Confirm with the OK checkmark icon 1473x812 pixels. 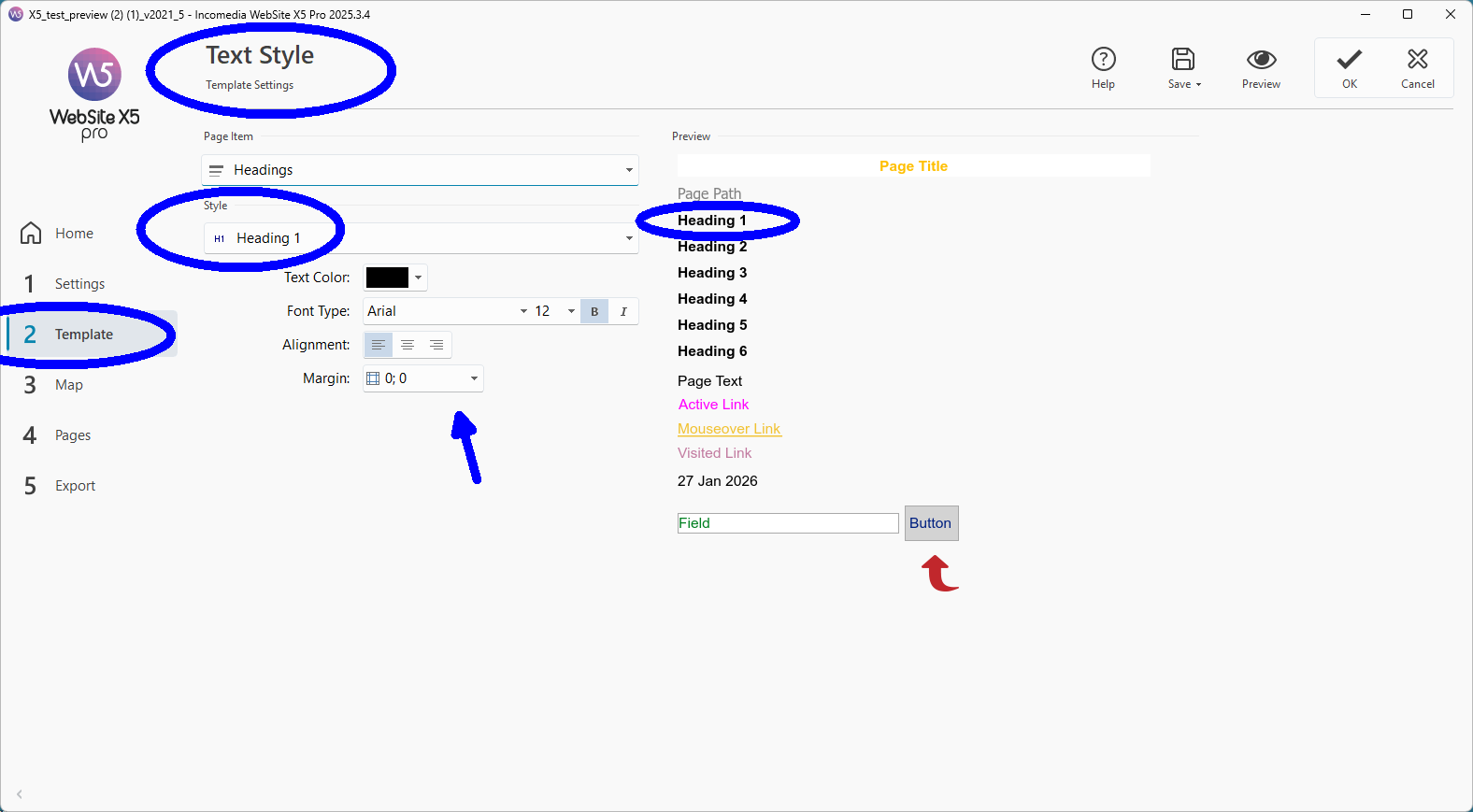click(x=1349, y=60)
